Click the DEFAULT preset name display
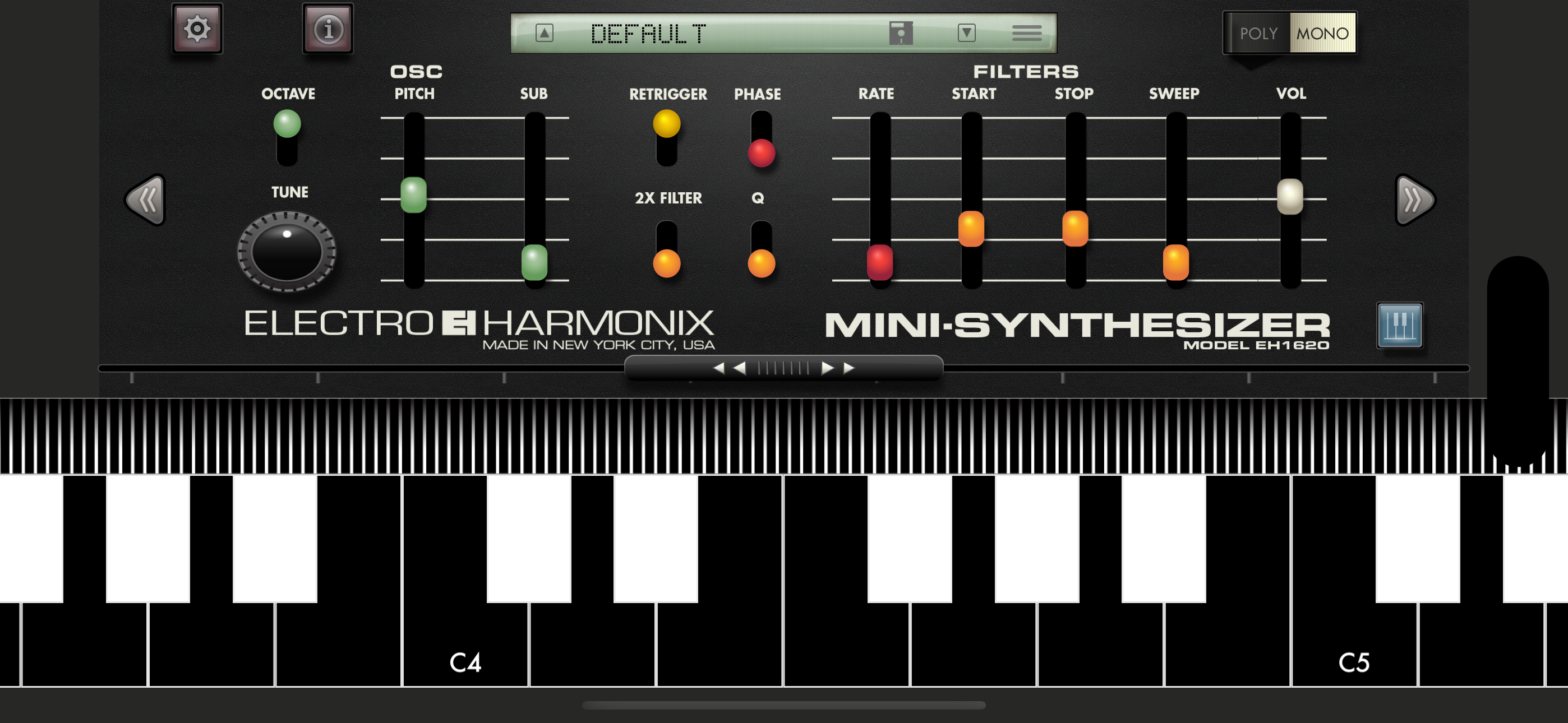 [648, 34]
